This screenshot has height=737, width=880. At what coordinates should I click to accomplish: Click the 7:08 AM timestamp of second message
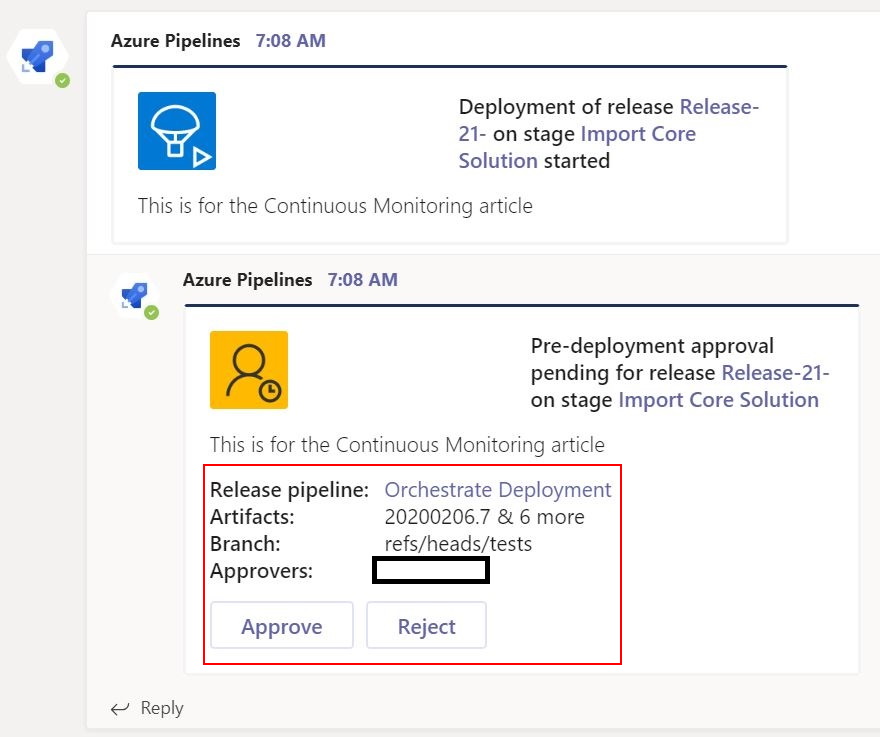point(363,280)
